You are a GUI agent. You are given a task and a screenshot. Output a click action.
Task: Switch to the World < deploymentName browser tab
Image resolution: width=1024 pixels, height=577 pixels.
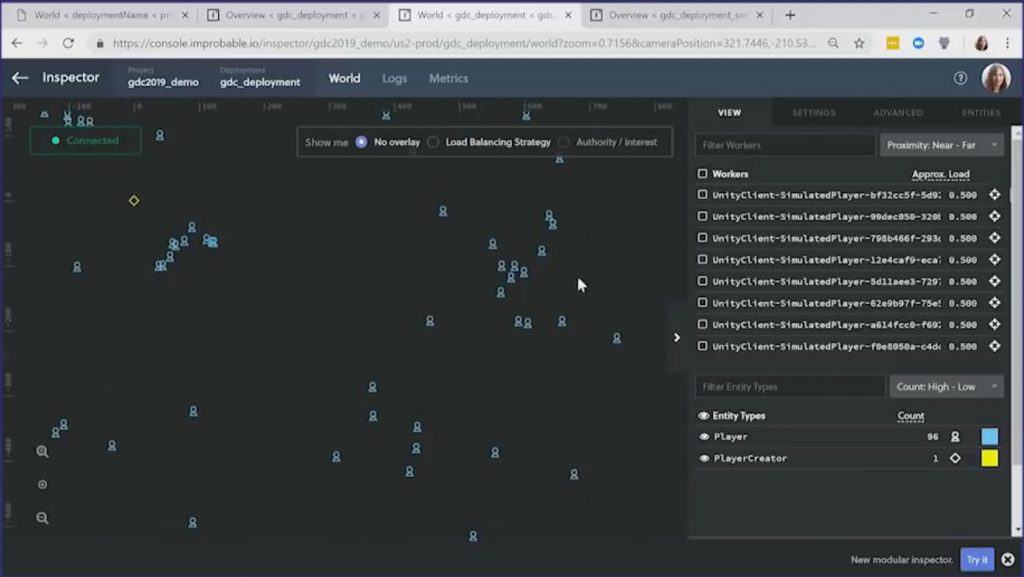coord(101,15)
